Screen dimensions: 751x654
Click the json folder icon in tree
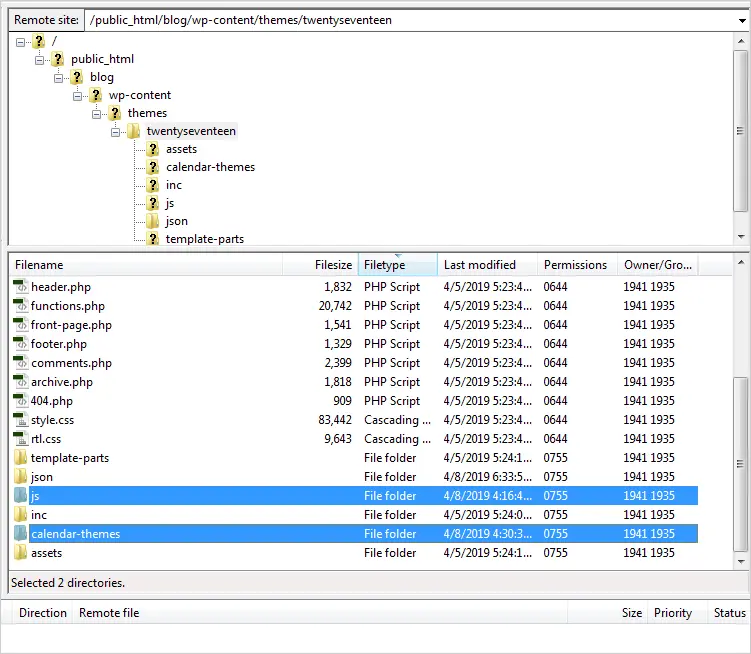click(x=153, y=221)
